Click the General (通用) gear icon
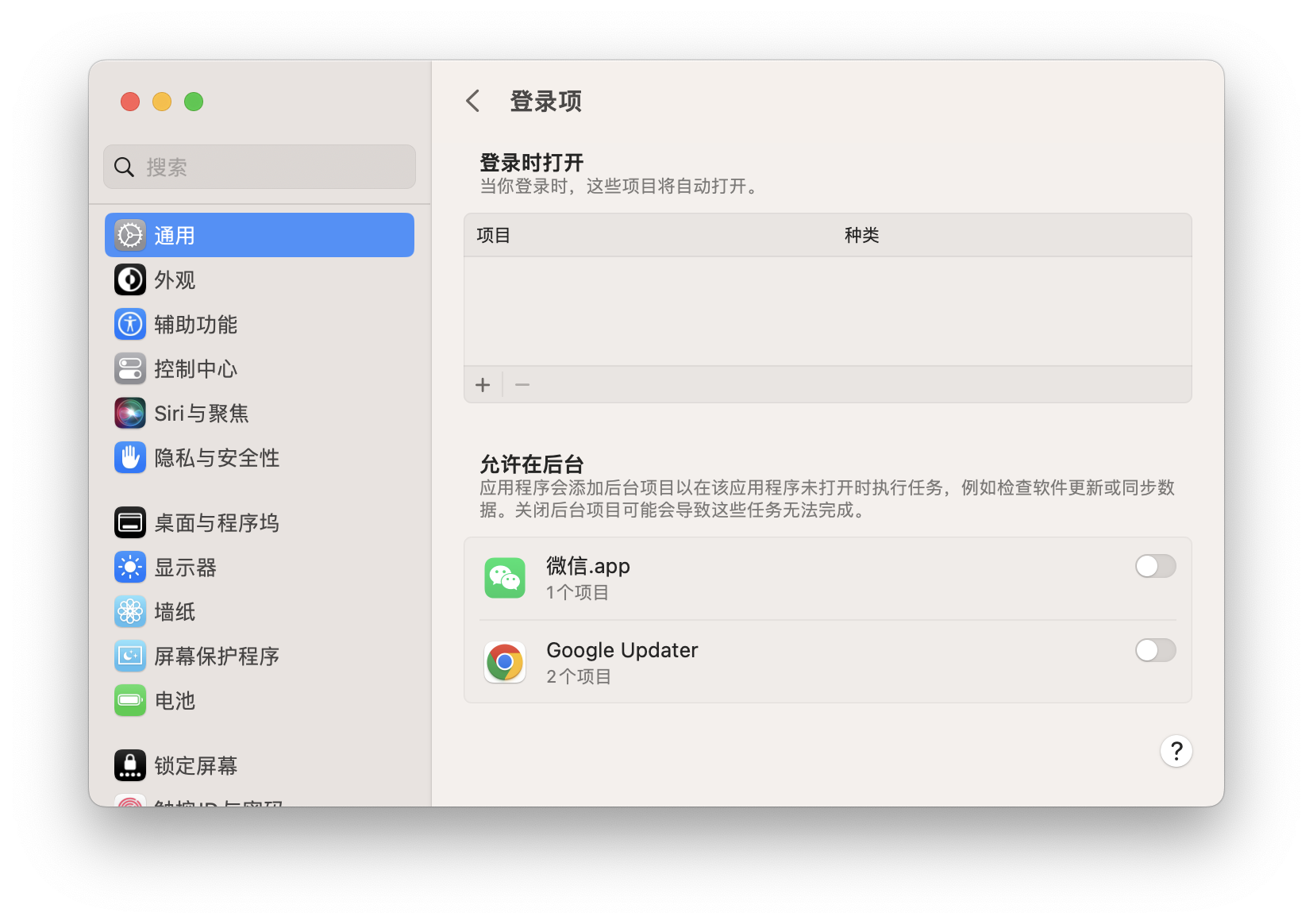Image resolution: width=1313 pixels, height=924 pixels. click(130, 235)
